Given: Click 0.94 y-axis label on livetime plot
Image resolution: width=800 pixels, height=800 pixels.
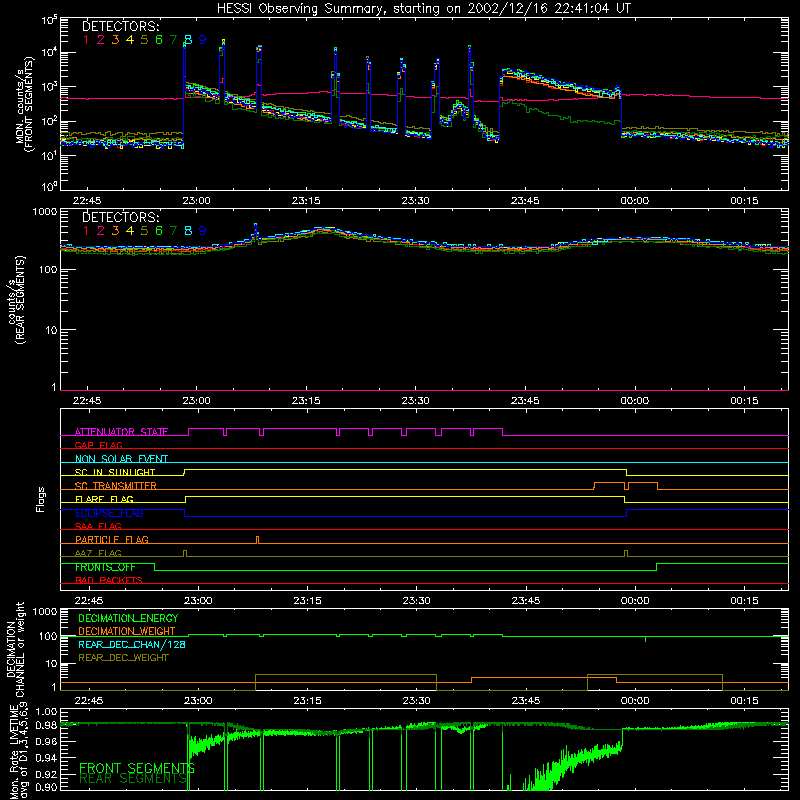Looking at the screenshot, I should pyautogui.click(x=46, y=758).
